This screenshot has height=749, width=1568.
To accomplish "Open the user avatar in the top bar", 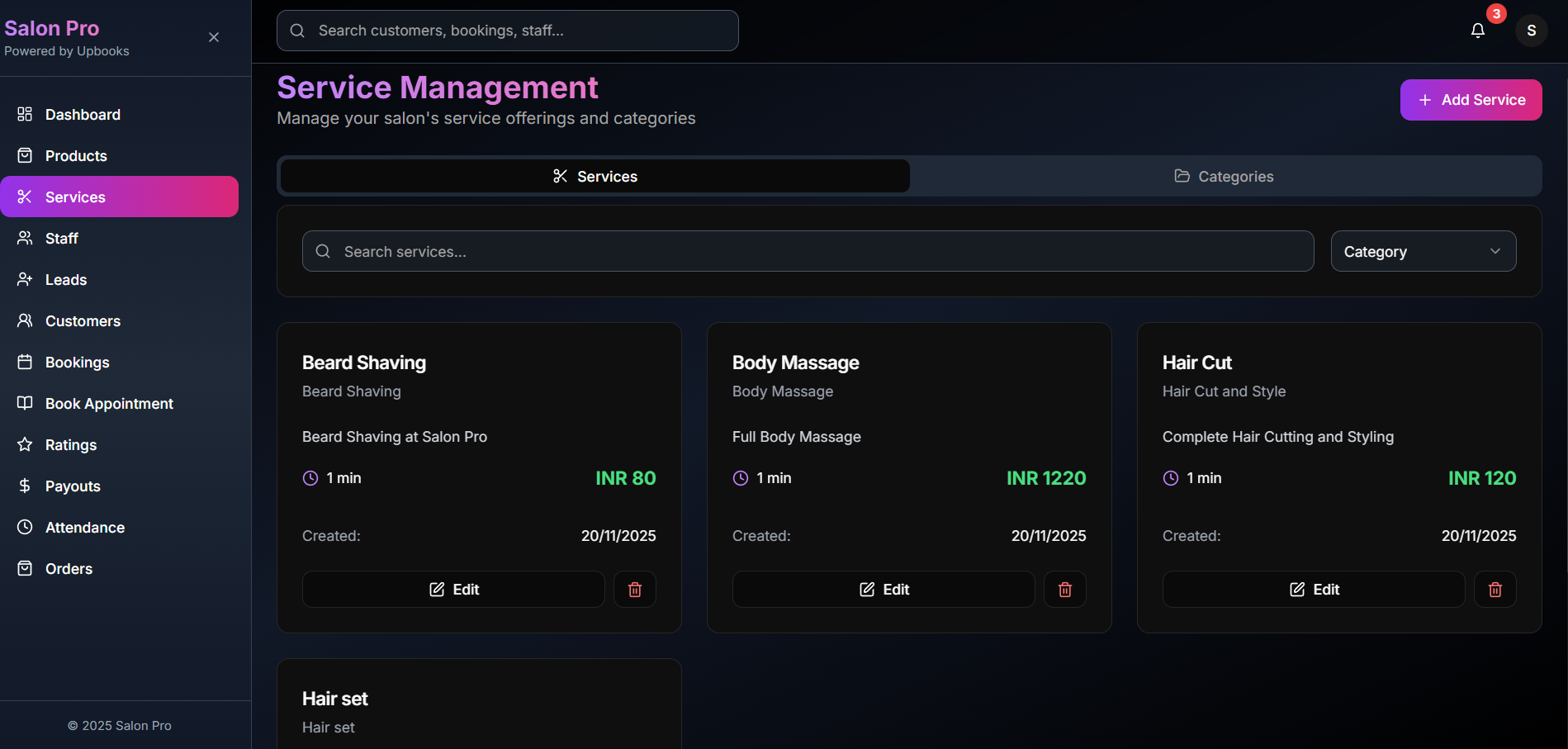I will tap(1532, 30).
